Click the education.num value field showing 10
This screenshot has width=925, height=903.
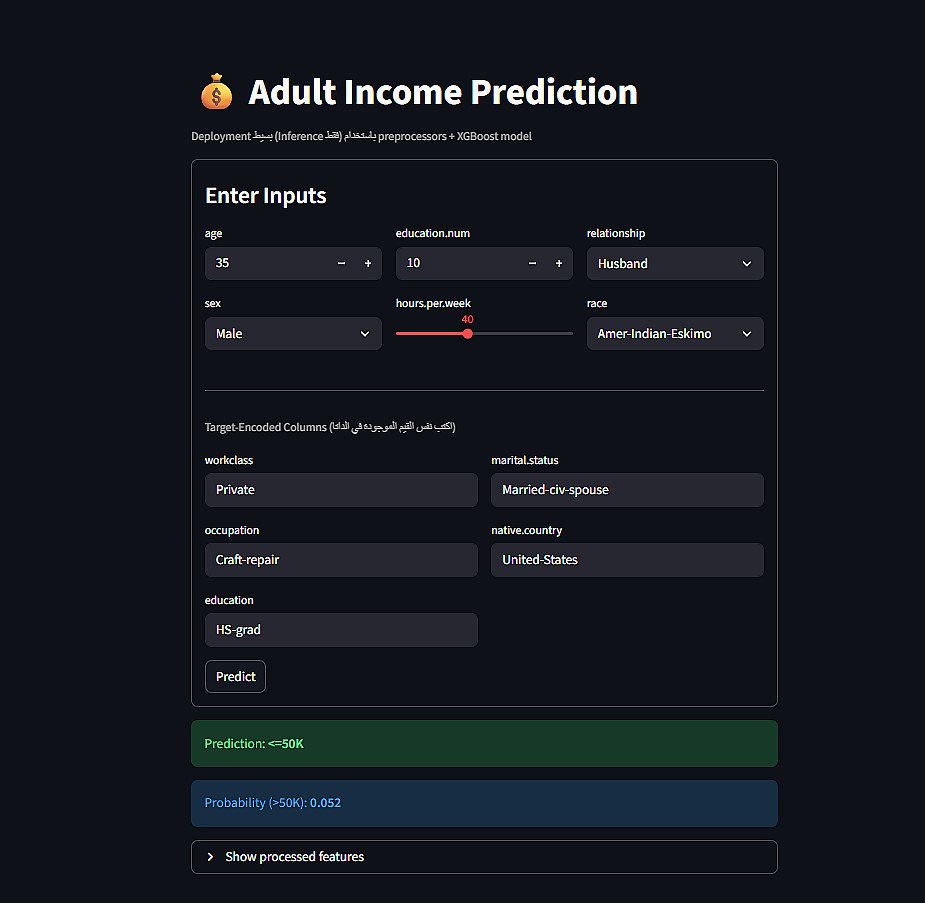click(x=457, y=264)
